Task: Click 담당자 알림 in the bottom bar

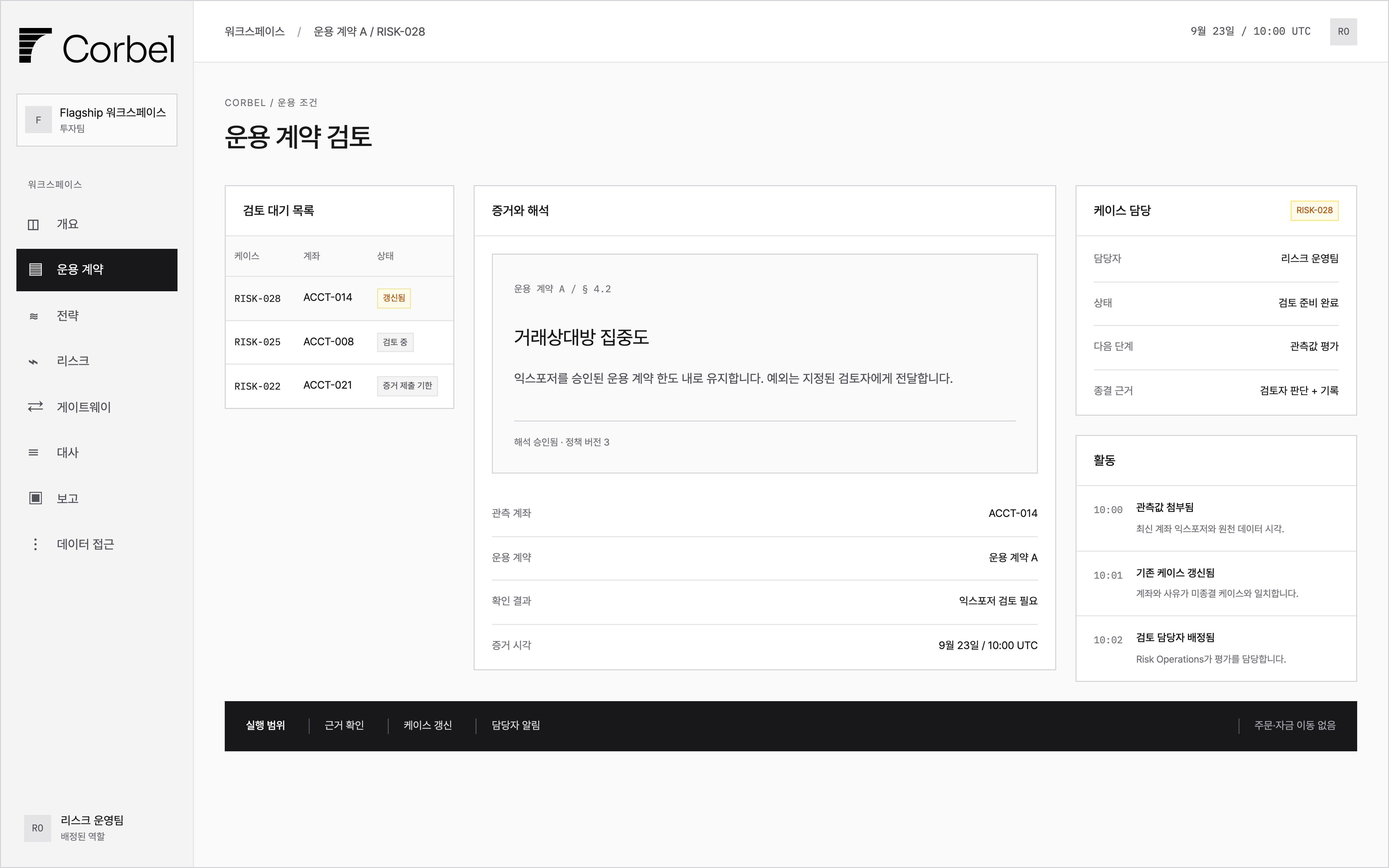Action: tap(515, 726)
